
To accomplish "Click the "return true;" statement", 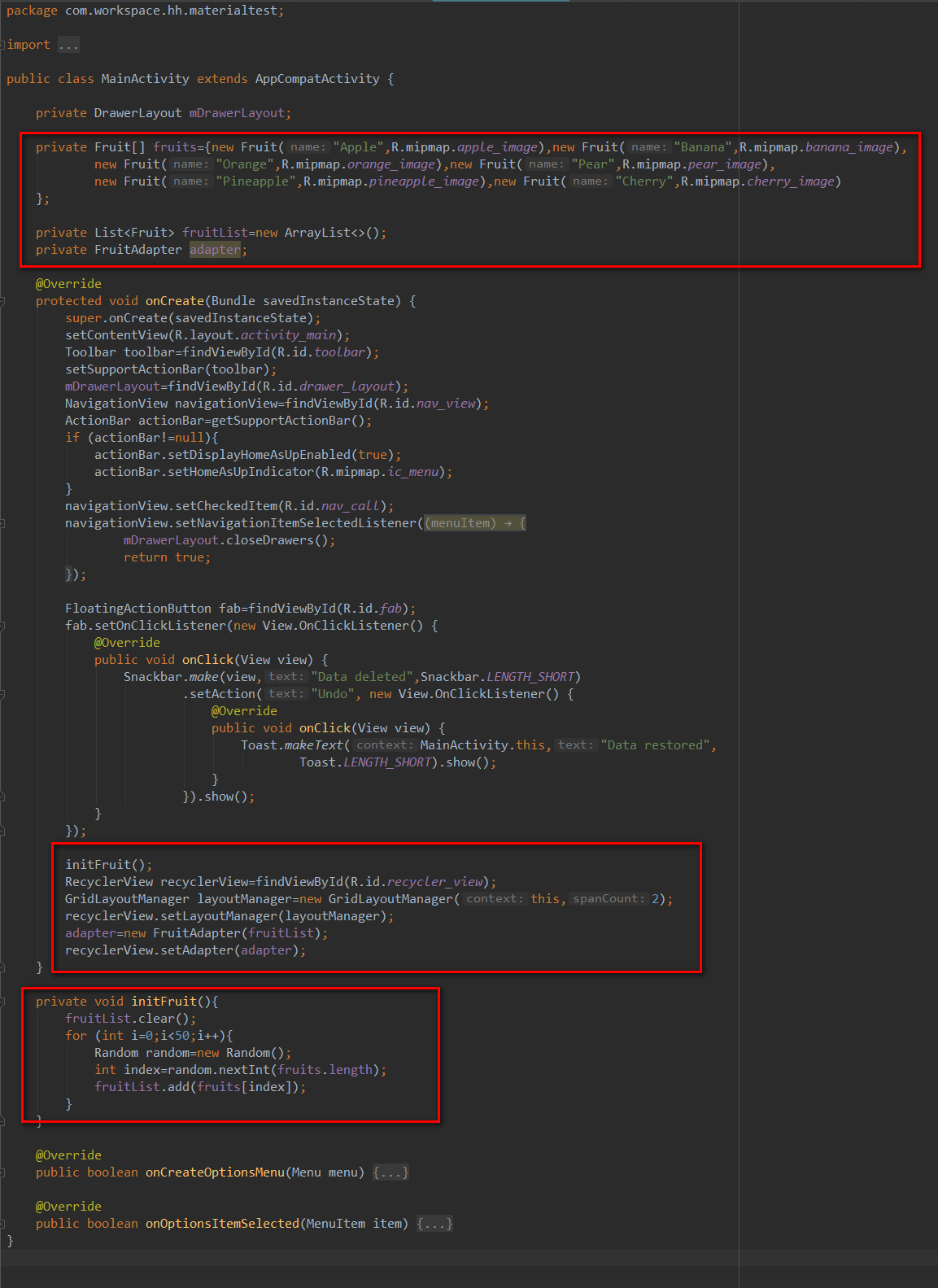I will 168,557.
